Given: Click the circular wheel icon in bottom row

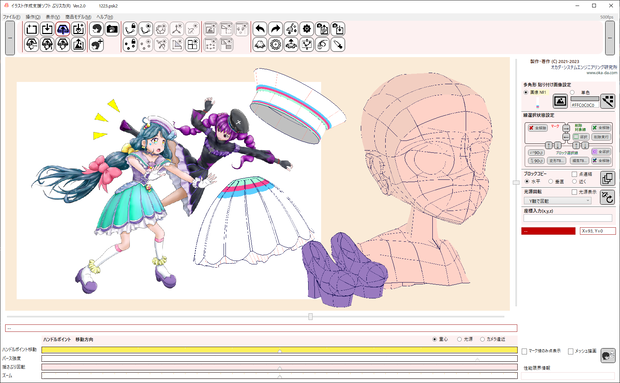Looking at the screenshot, I should click(276, 45).
